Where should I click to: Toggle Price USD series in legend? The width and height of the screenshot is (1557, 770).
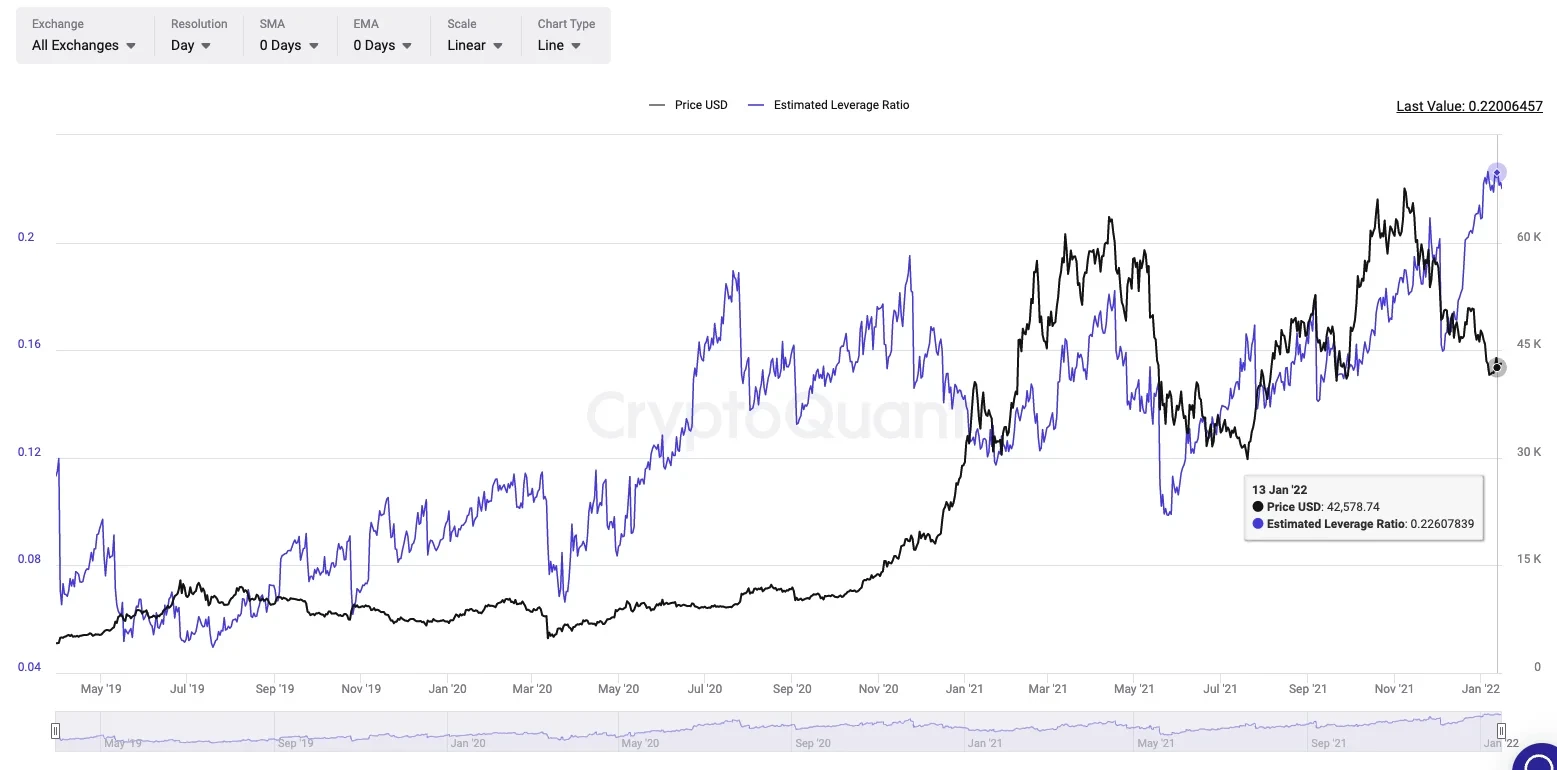[689, 105]
